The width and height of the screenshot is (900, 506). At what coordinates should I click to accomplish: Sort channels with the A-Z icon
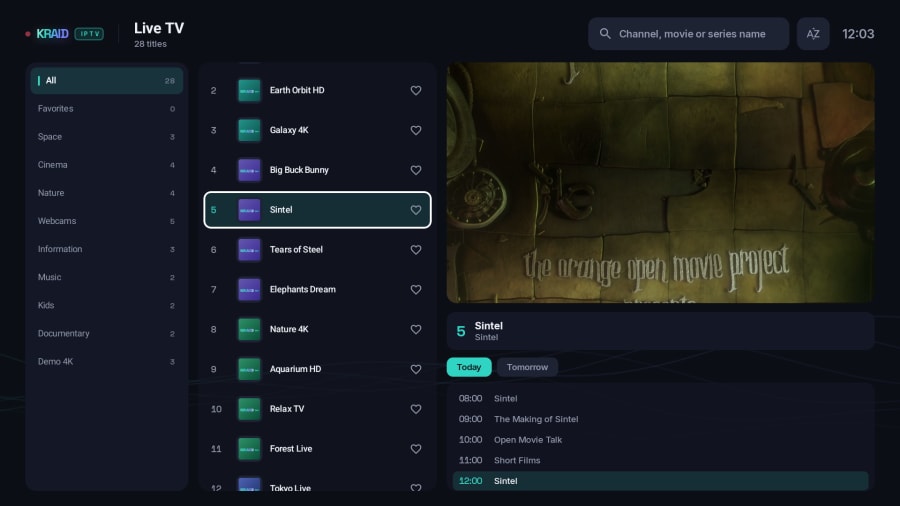(813, 34)
